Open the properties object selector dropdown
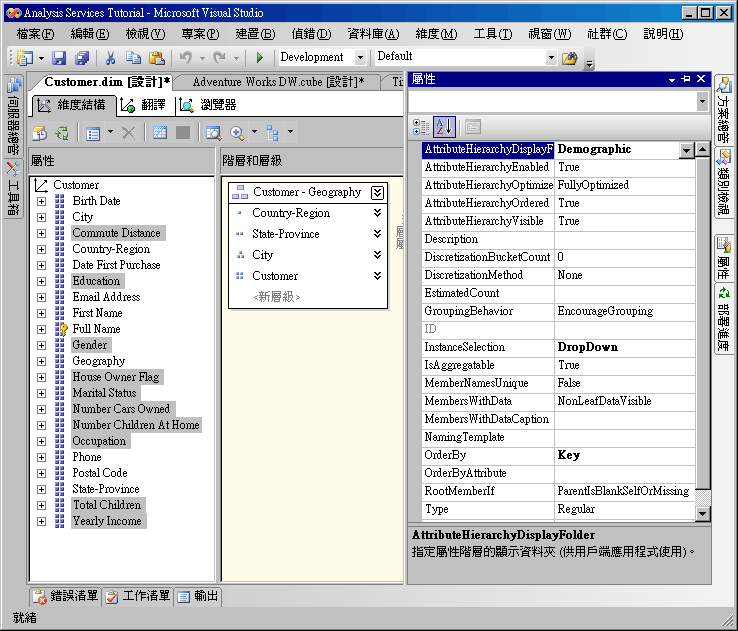 pyautogui.click(x=702, y=101)
